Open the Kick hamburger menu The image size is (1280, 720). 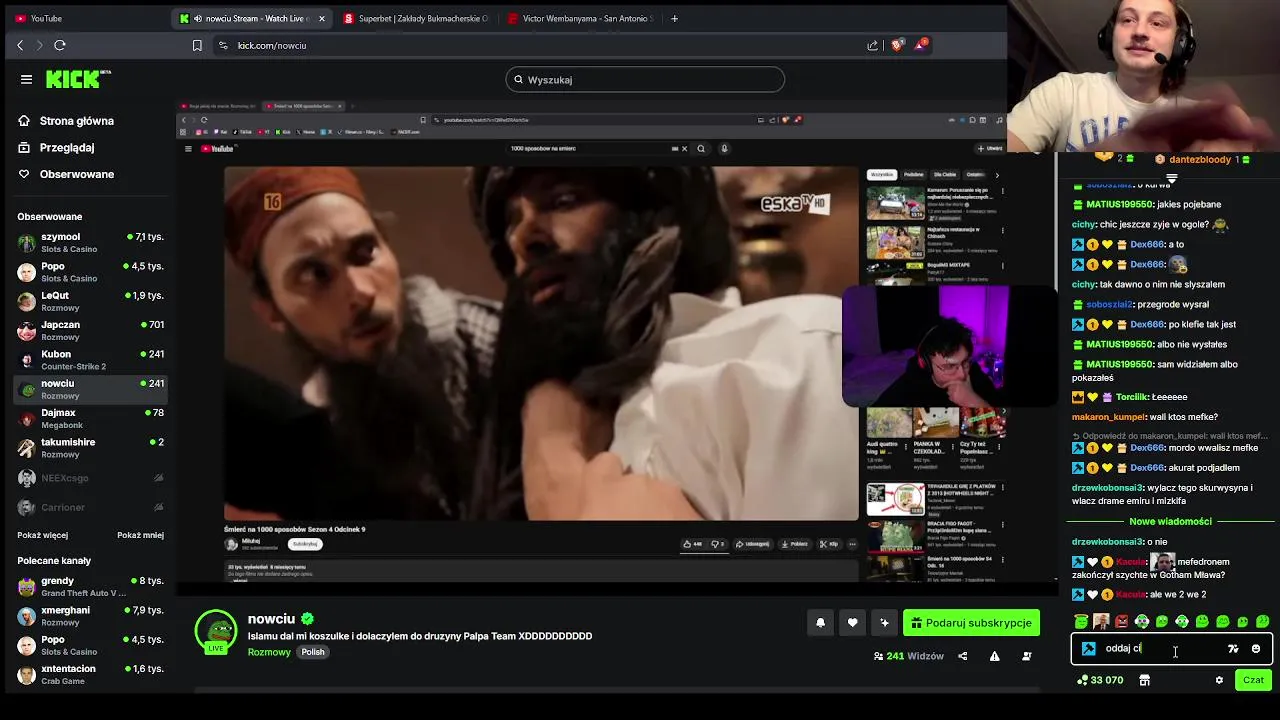tap(26, 79)
